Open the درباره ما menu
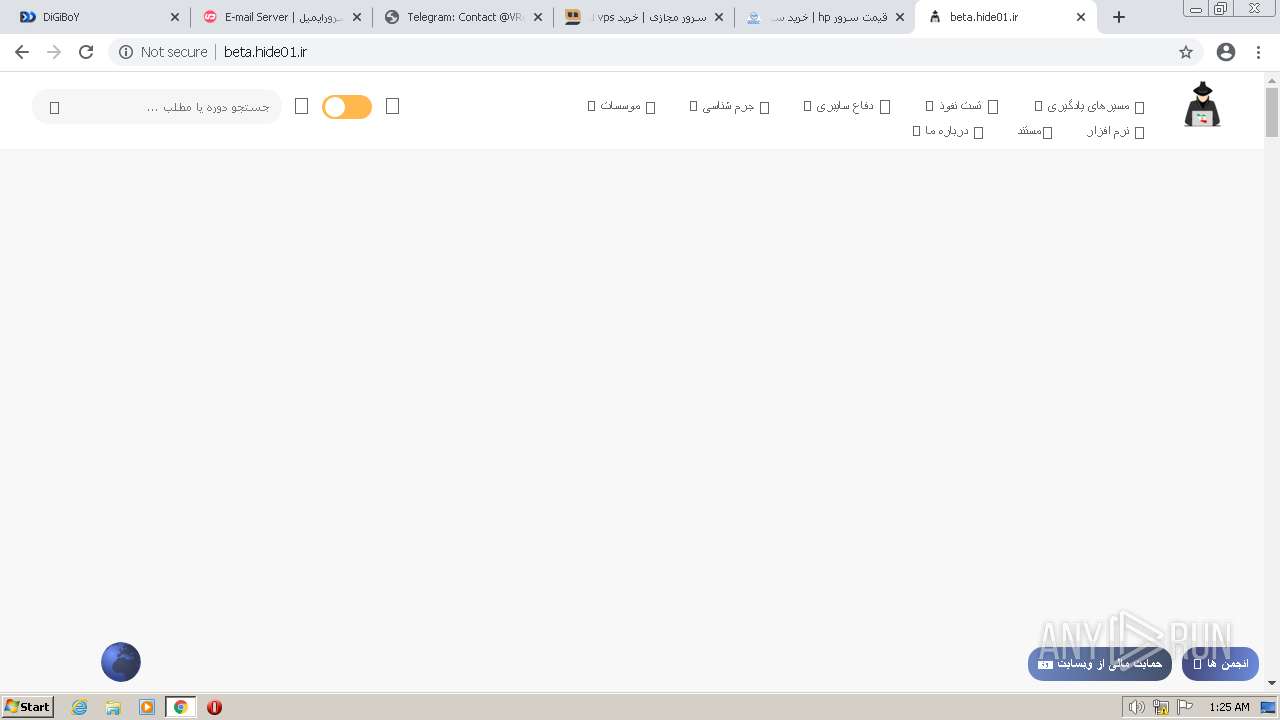1280x720 pixels. (x=948, y=131)
